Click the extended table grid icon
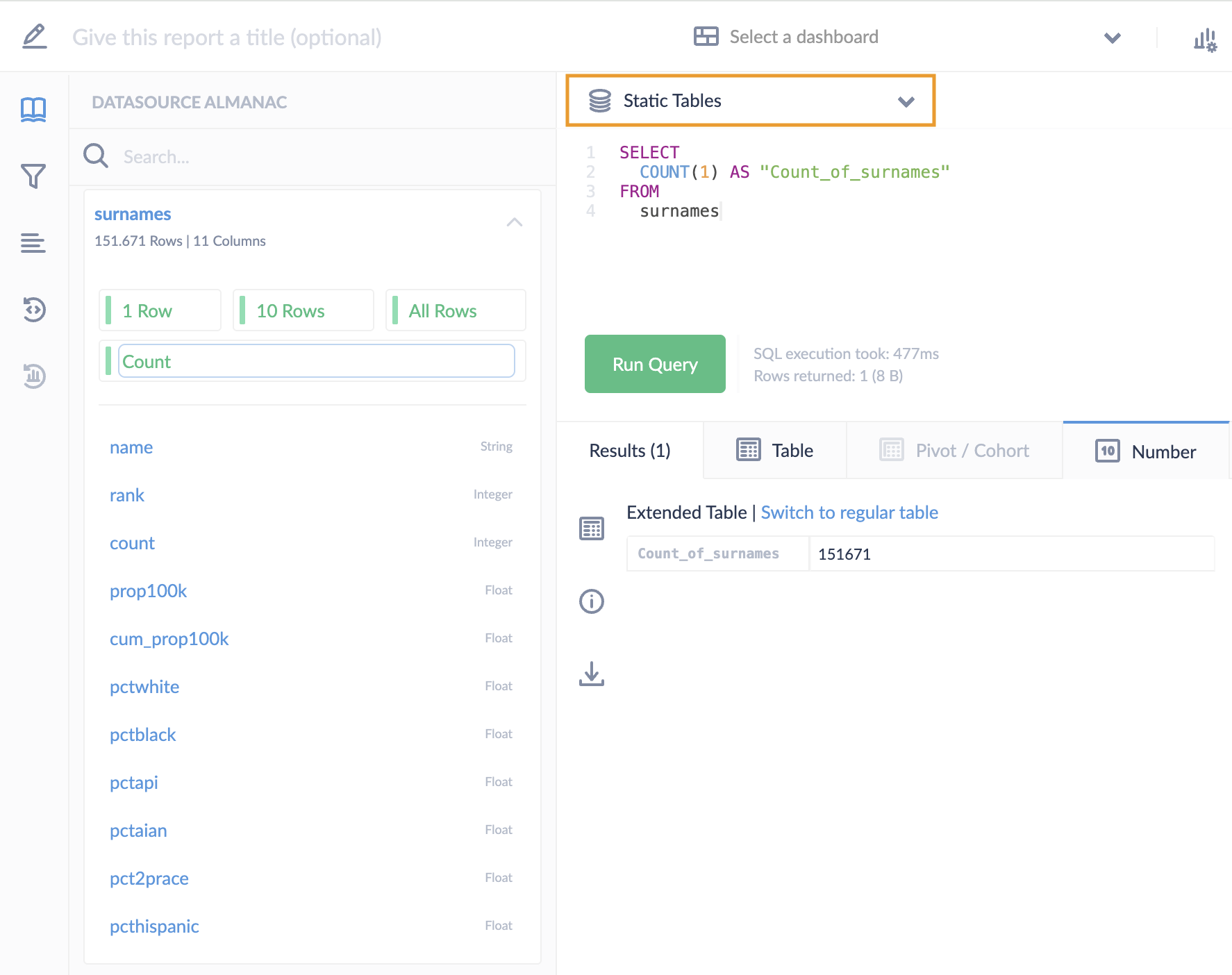 (x=591, y=529)
